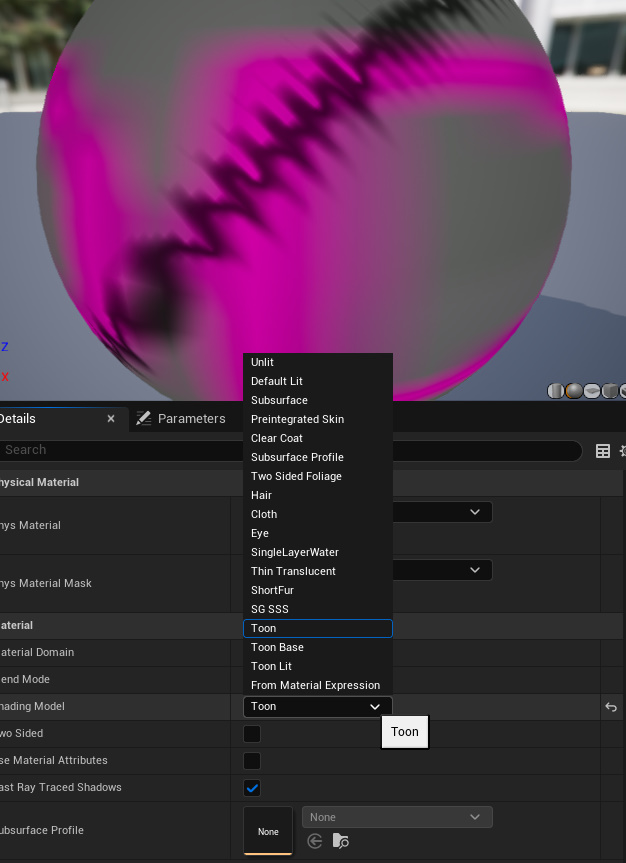Image resolution: width=626 pixels, height=863 pixels.
Task: Choose Toon Lit shading model
Action: (271, 666)
